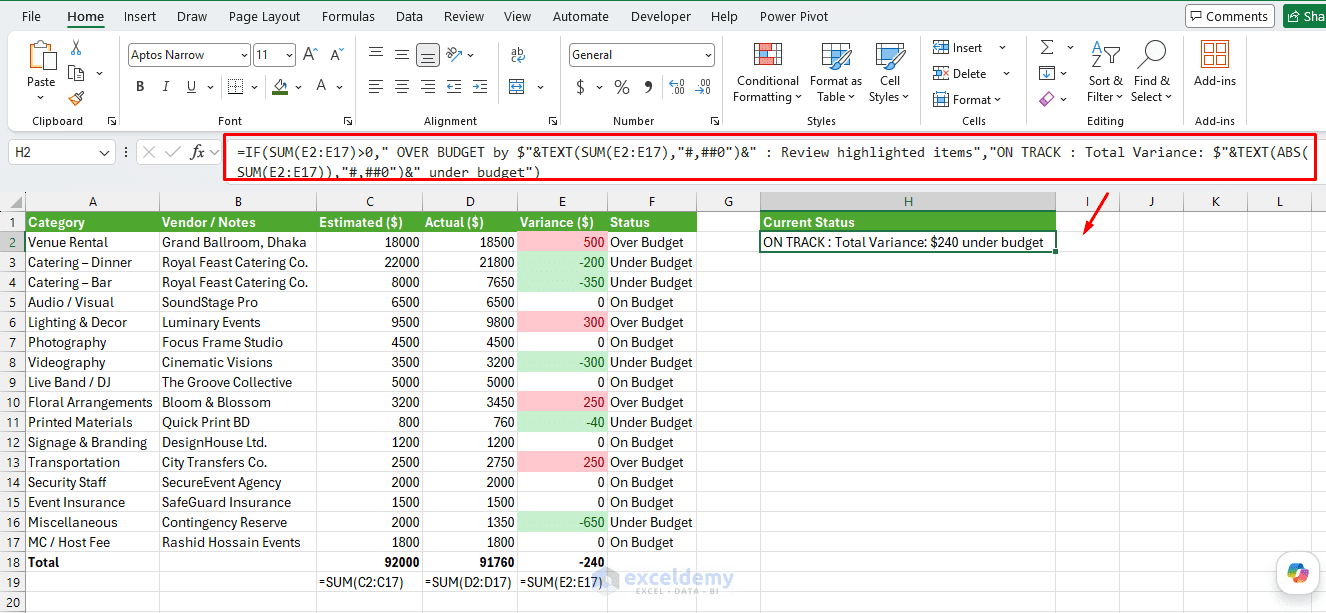Image resolution: width=1326 pixels, height=613 pixels.
Task: Open Clipboard dialog launcher
Action: click(x=111, y=121)
